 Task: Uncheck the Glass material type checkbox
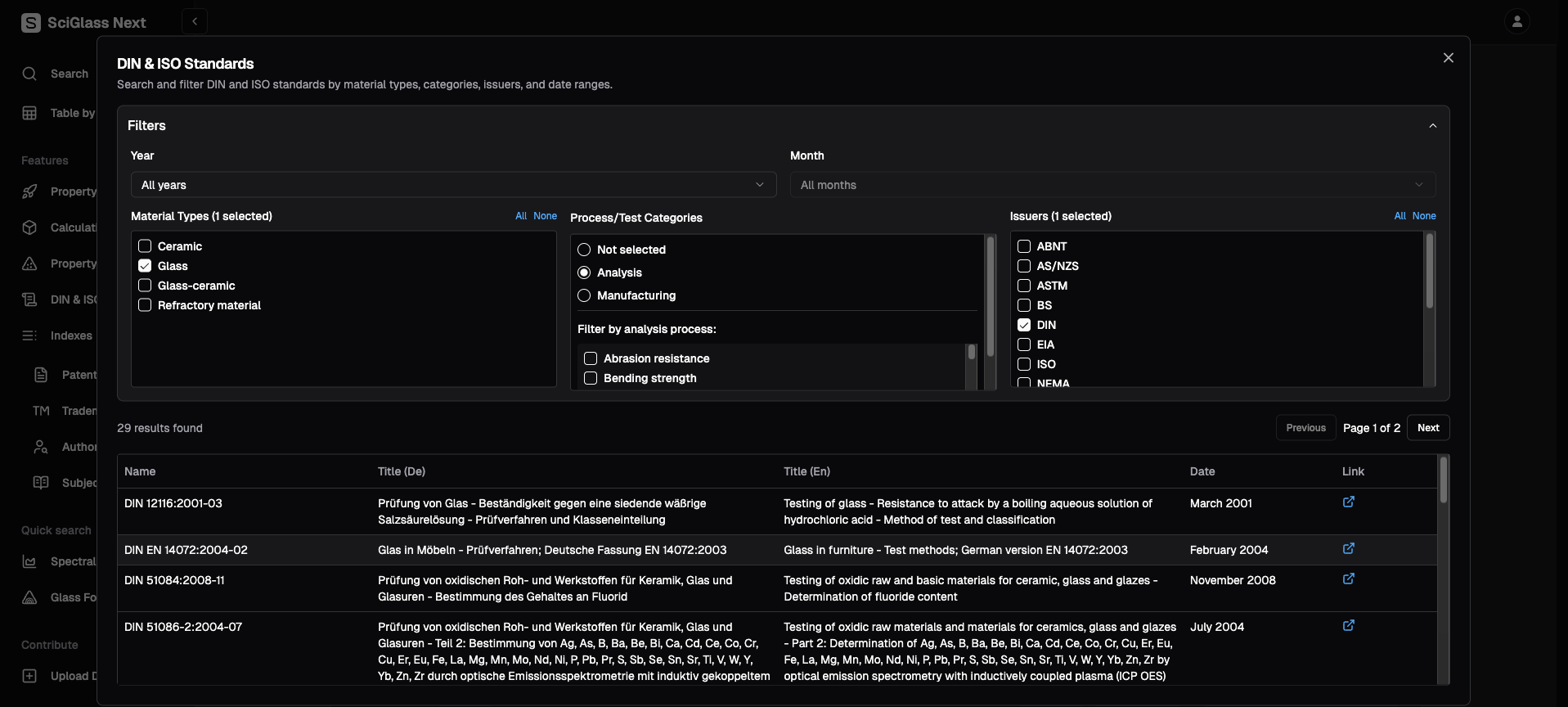click(145, 266)
